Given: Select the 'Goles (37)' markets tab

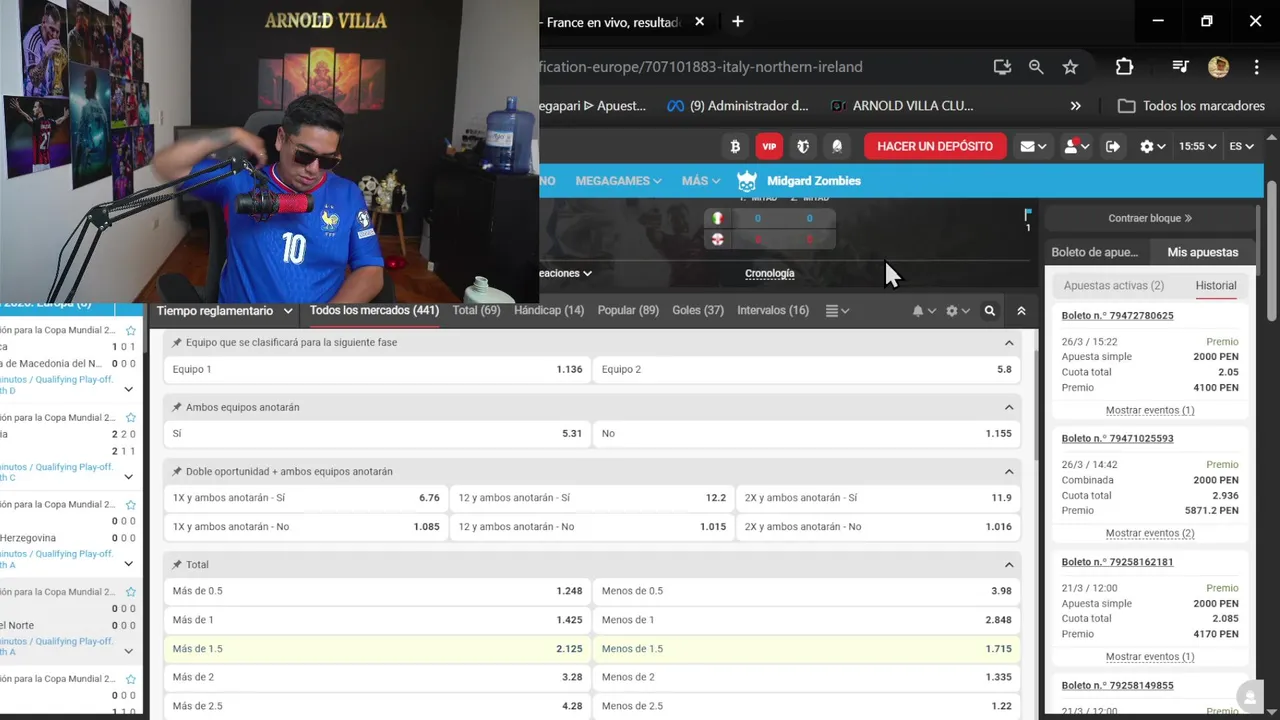Looking at the screenshot, I should click(698, 311).
